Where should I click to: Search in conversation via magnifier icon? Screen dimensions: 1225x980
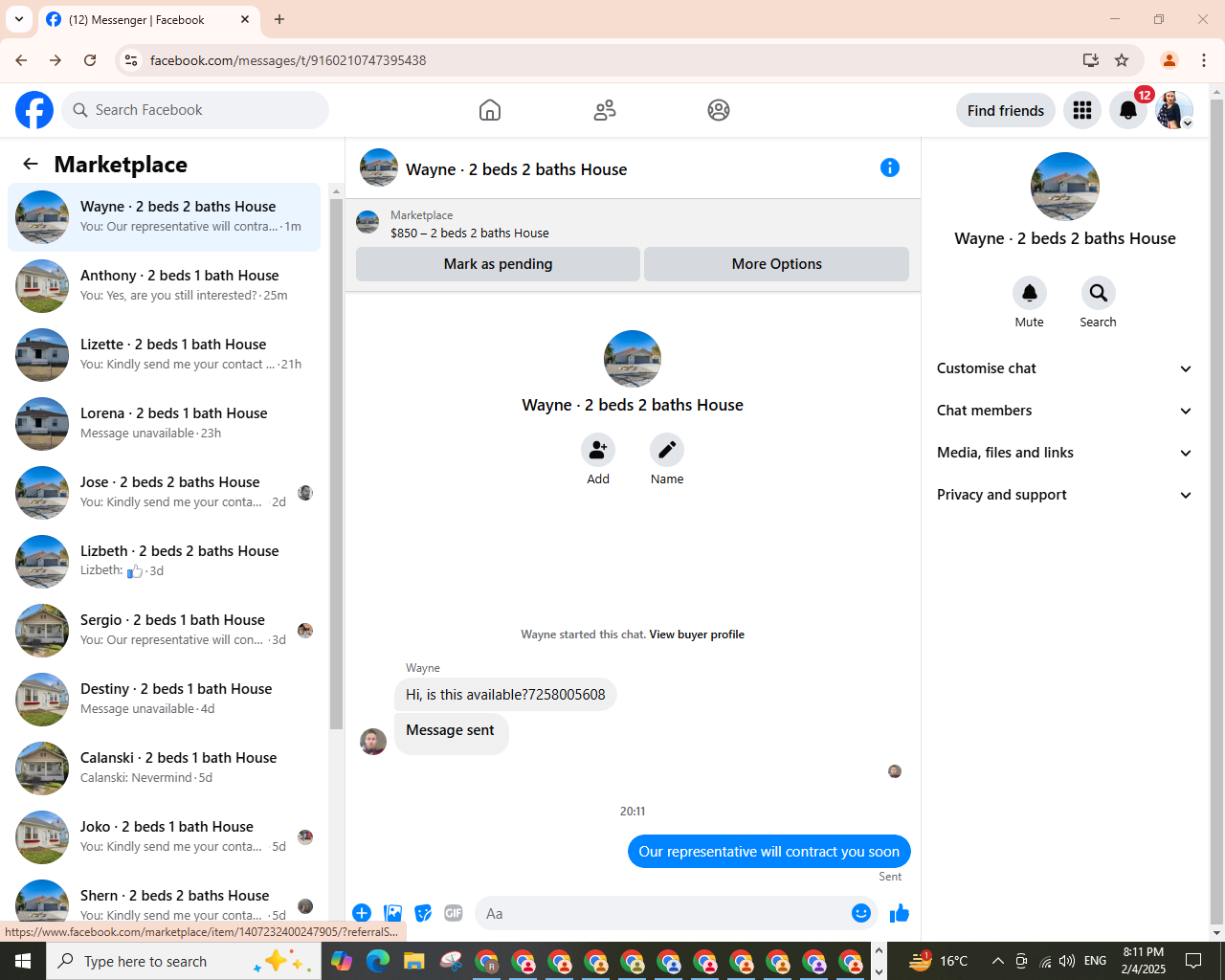1099,293
